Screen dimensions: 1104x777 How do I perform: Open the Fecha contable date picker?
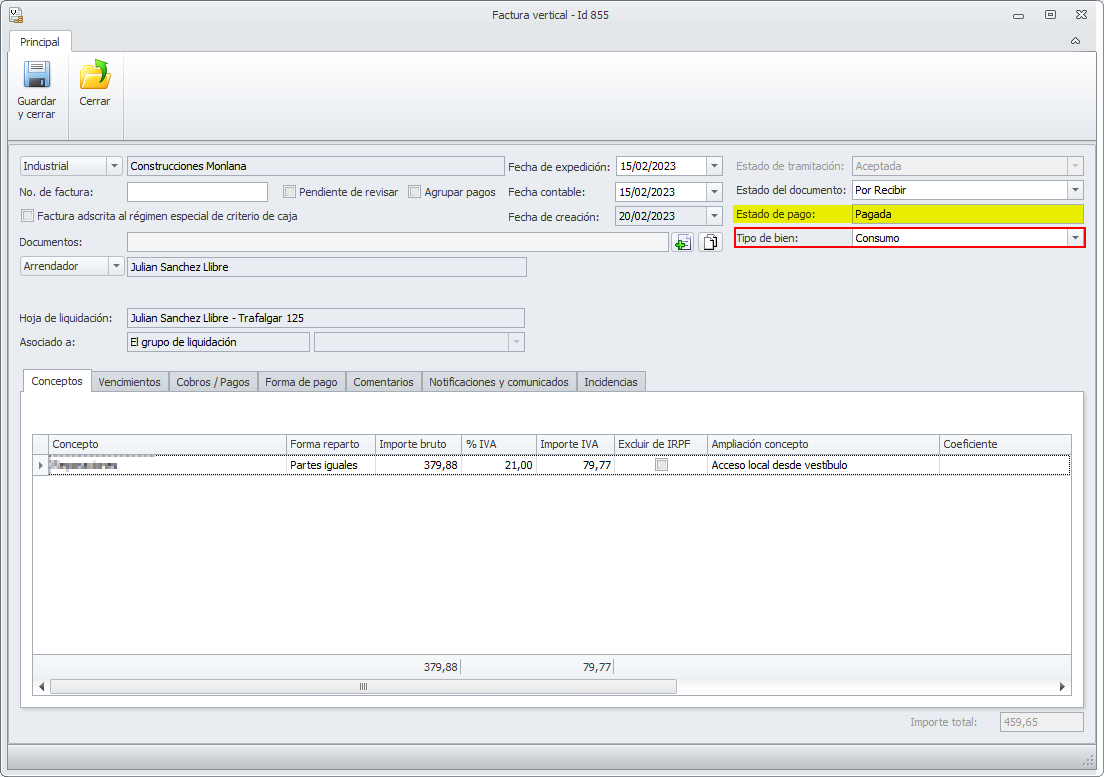point(714,191)
